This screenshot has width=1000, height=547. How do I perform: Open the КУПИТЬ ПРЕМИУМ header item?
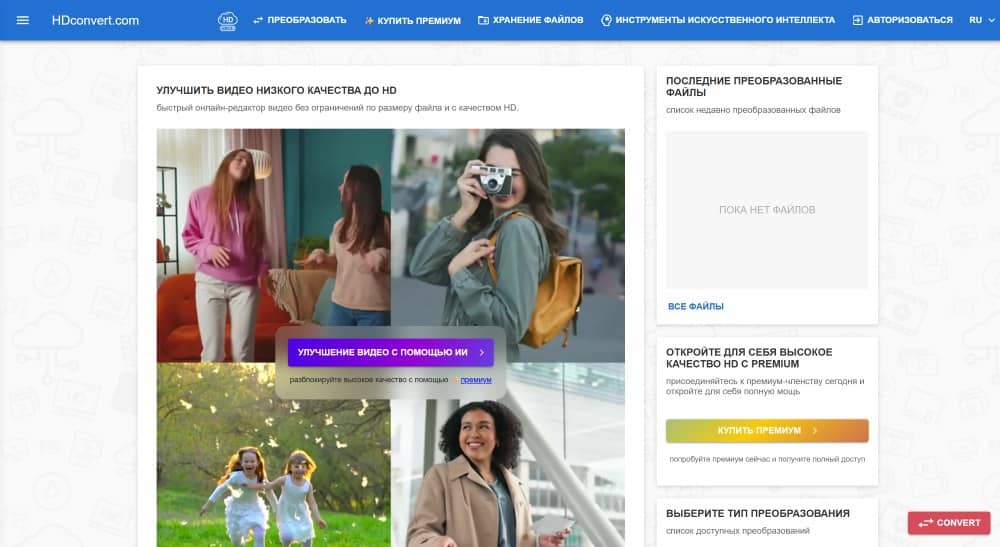413,20
